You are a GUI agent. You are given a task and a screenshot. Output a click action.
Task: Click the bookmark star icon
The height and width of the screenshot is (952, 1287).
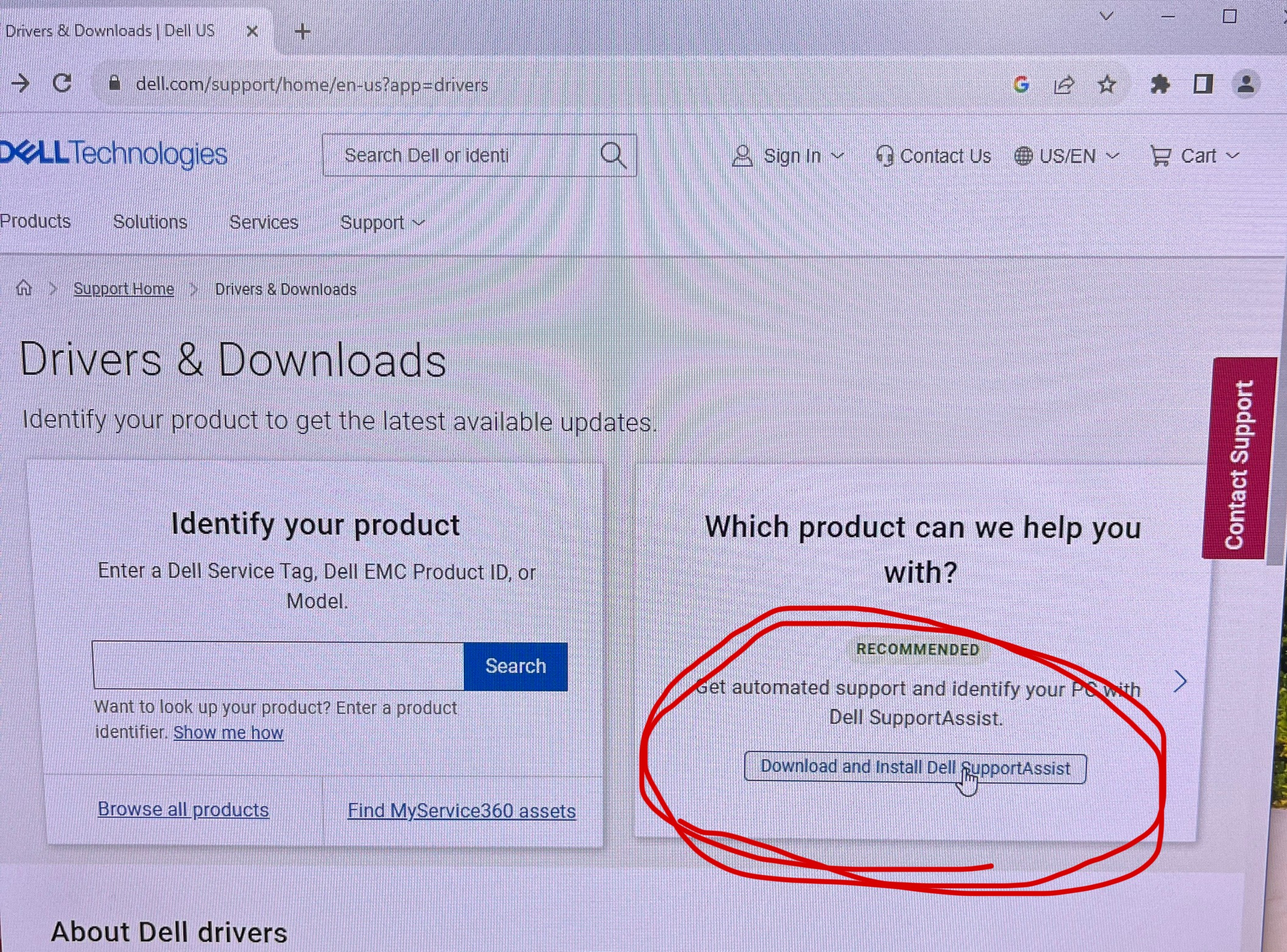(x=1106, y=85)
